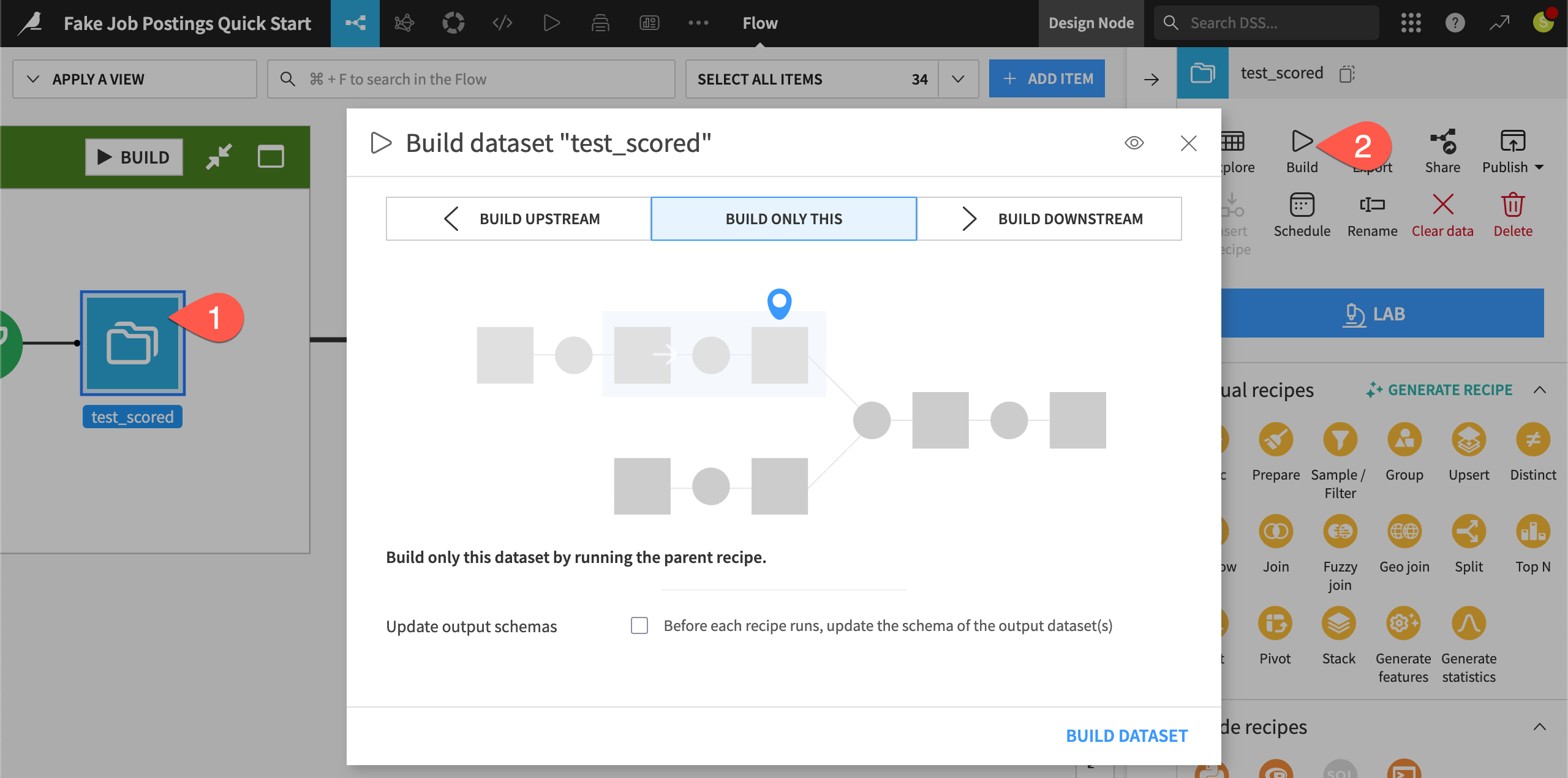
Task: Open the help question mark icon
Action: (1455, 23)
